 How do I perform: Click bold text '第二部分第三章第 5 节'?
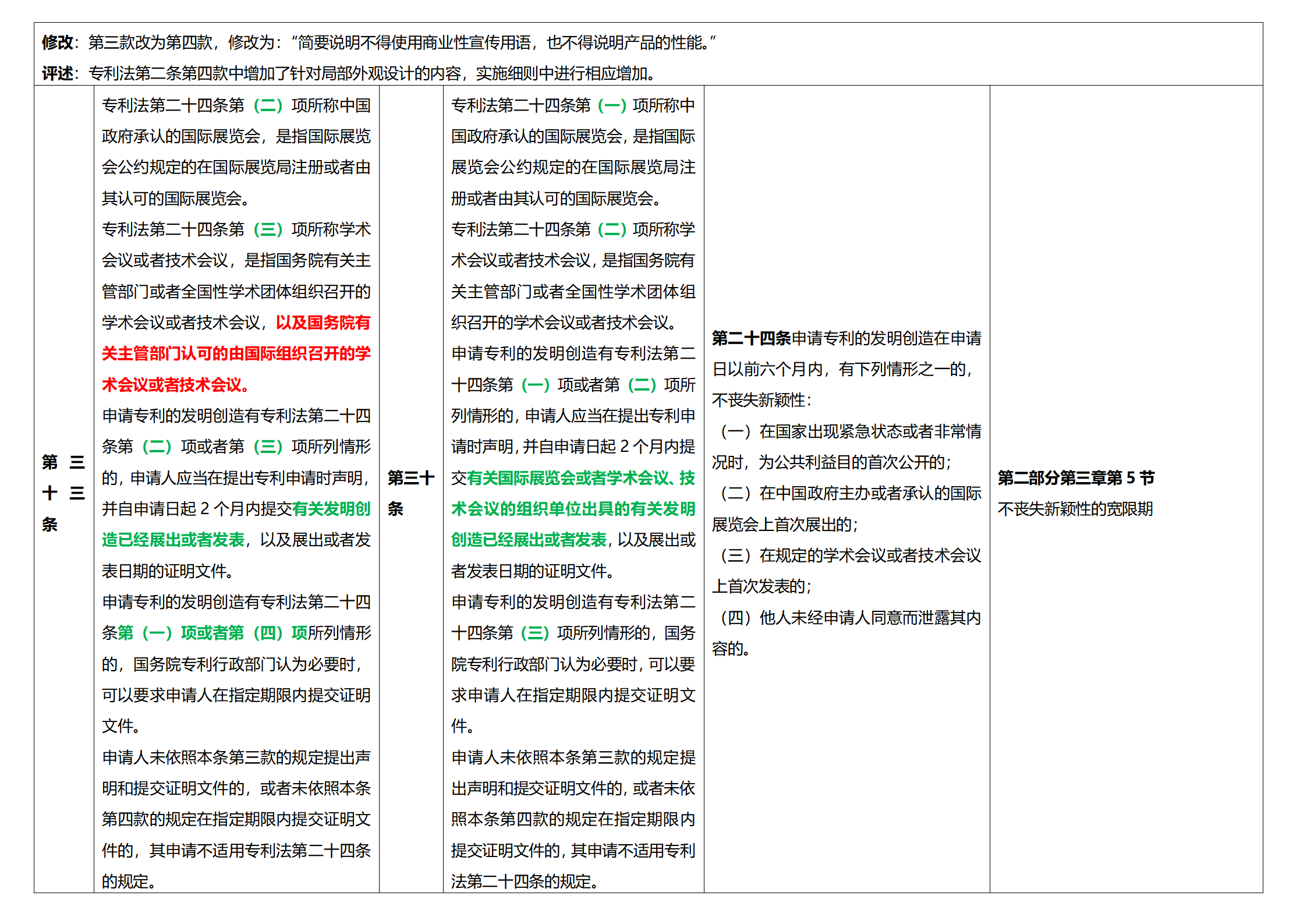point(1076,478)
